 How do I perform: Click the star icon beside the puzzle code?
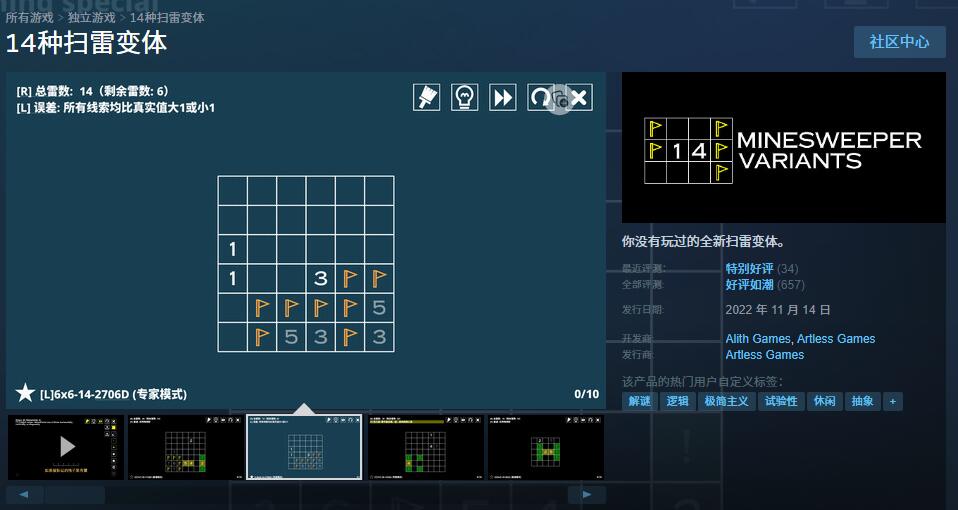click(25, 393)
